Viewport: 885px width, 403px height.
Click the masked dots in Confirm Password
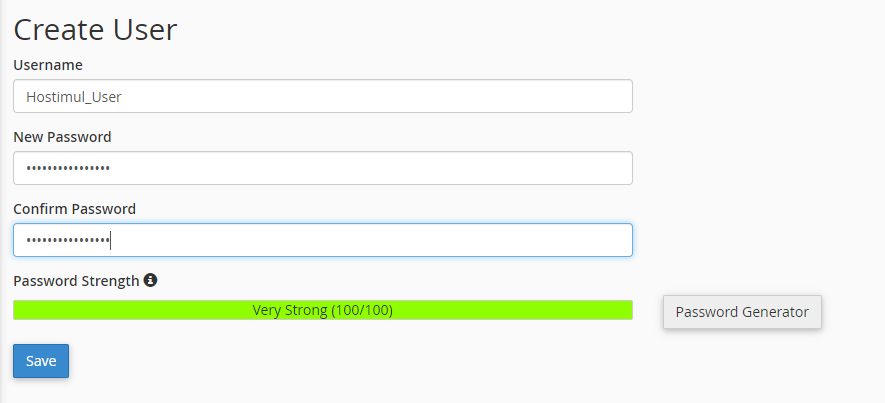pyautogui.click(x=68, y=240)
